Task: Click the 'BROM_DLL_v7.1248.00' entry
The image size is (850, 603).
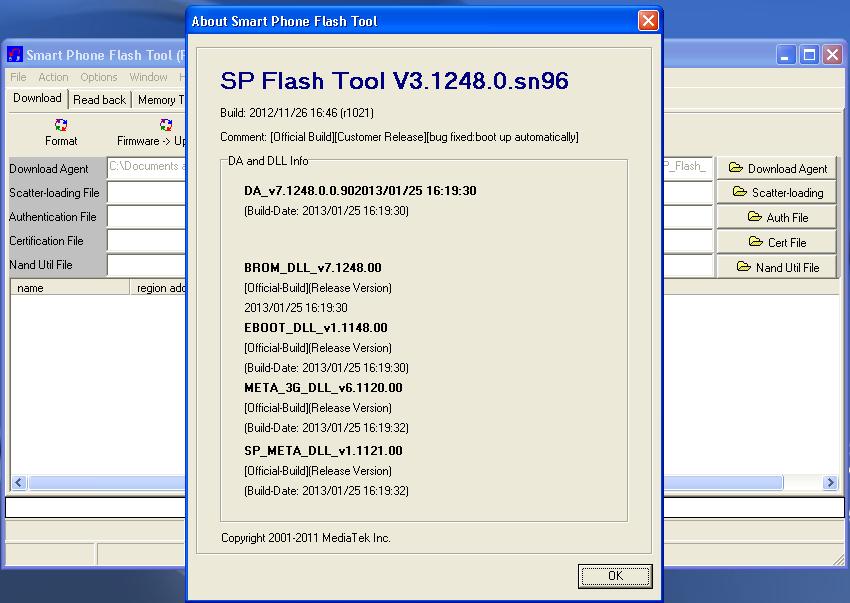Action: (x=313, y=268)
